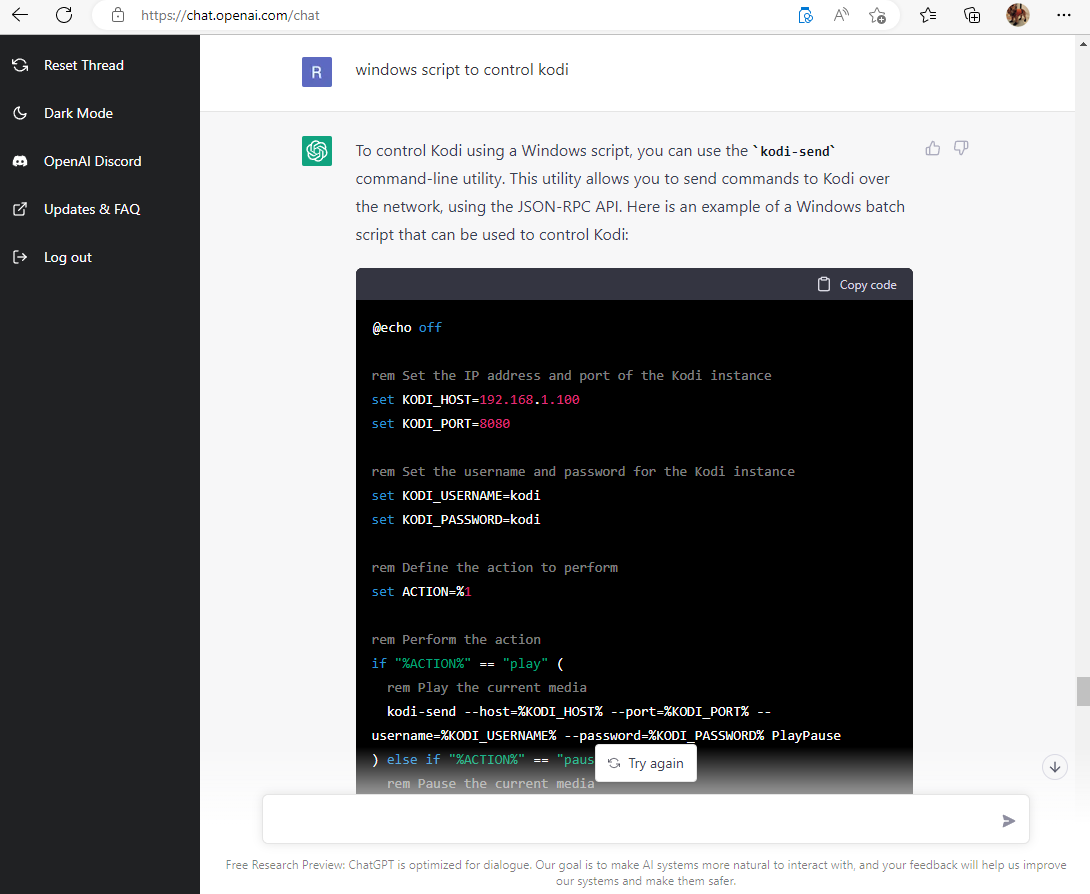Click the external link icon beside Updates
Viewport: 1090px width, 894px height.
coord(20,209)
